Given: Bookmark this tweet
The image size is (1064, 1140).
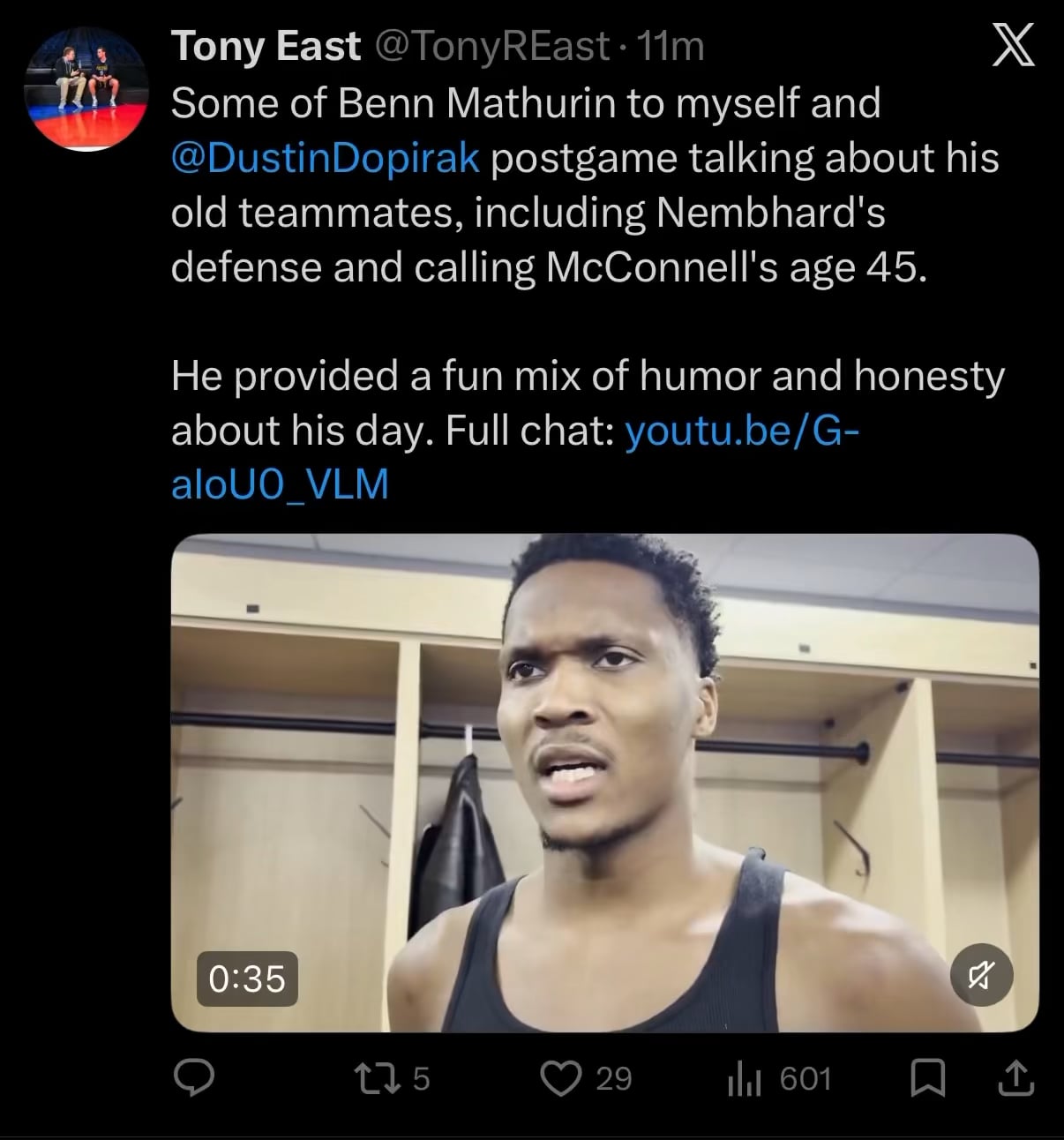Looking at the screenshot, I should point(927,1078).
